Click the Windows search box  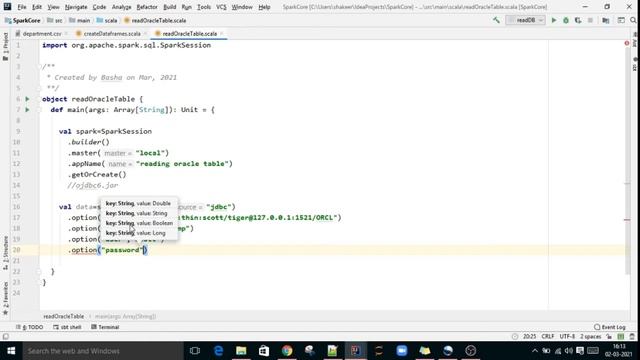click(x=102, y=351)
